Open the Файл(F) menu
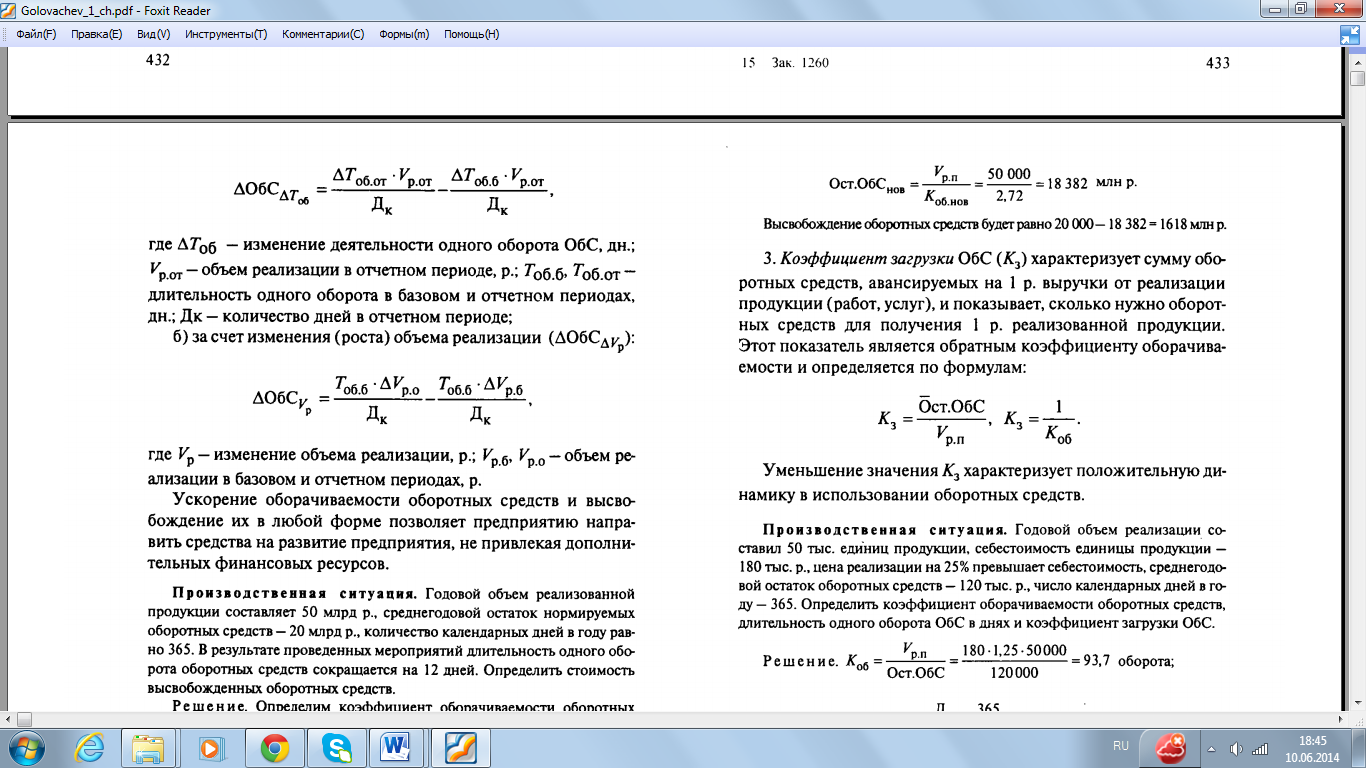 click(x=36, y=34)
